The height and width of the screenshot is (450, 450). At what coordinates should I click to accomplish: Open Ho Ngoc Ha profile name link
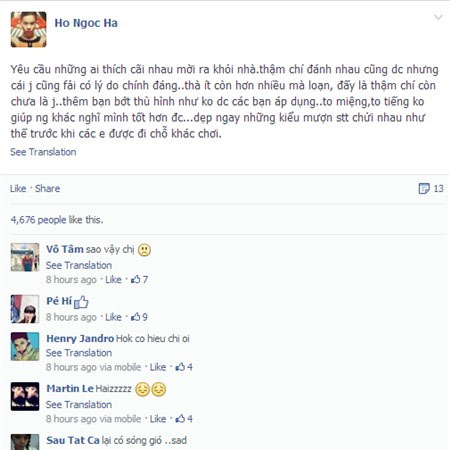tap(86, 23)
